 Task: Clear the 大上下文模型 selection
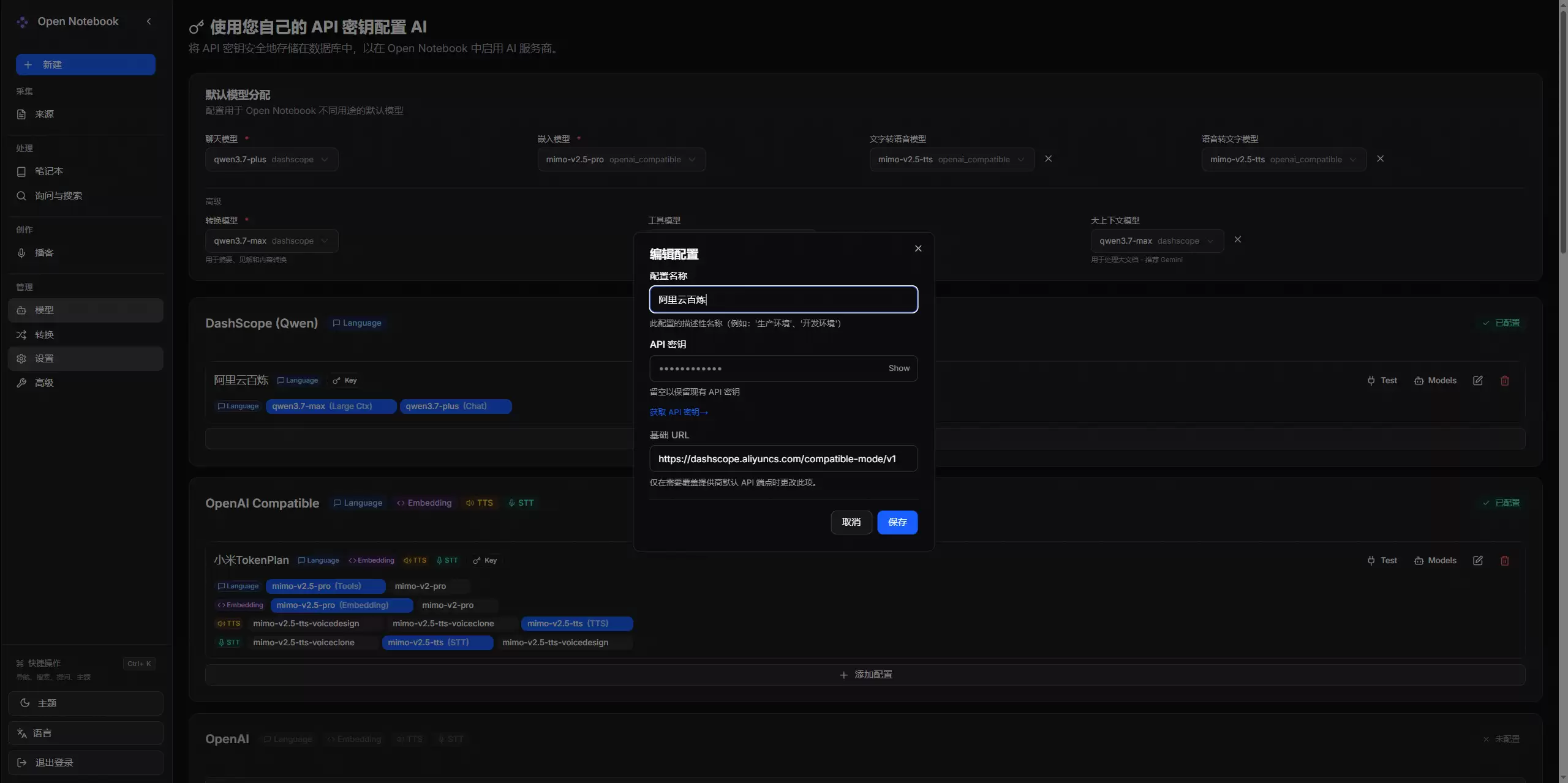click(1238, 240)
